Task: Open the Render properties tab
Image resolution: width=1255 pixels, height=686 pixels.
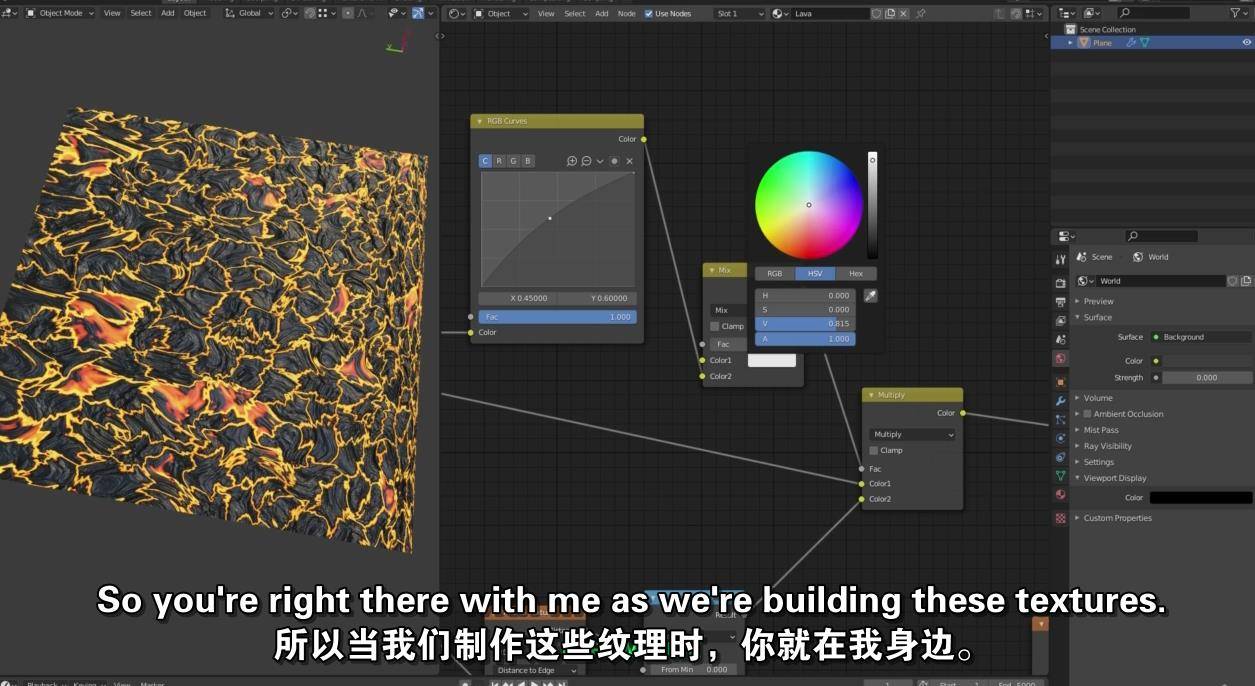Action: 1060,282
